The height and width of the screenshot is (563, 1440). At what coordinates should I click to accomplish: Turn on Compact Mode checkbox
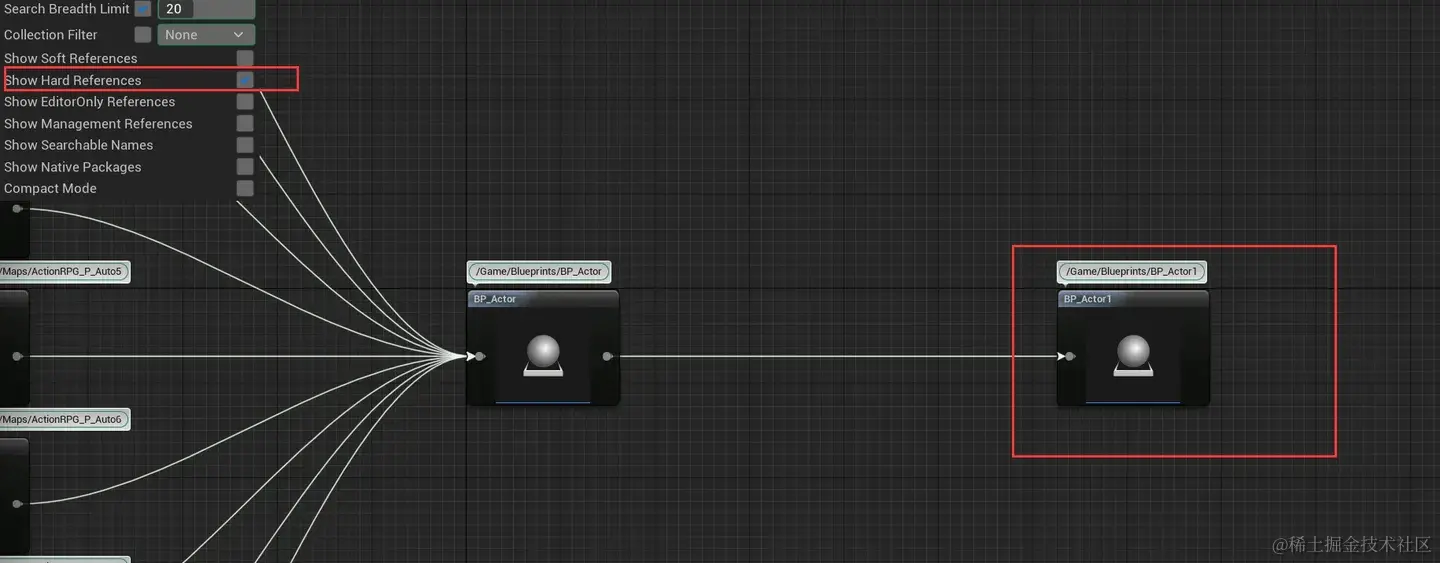[245, 188]
